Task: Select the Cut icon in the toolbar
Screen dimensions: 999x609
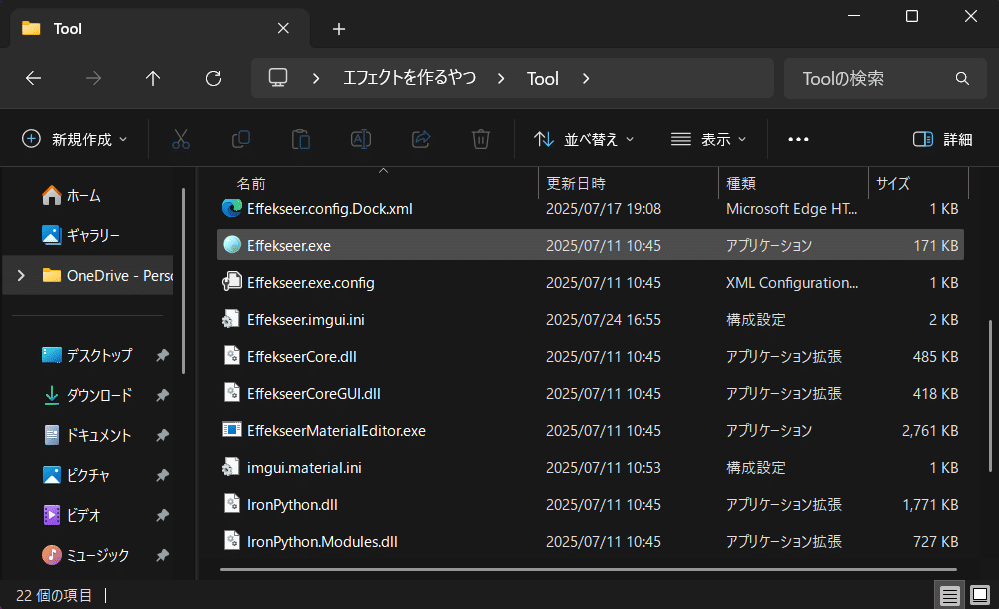Action: coord(180,139)
